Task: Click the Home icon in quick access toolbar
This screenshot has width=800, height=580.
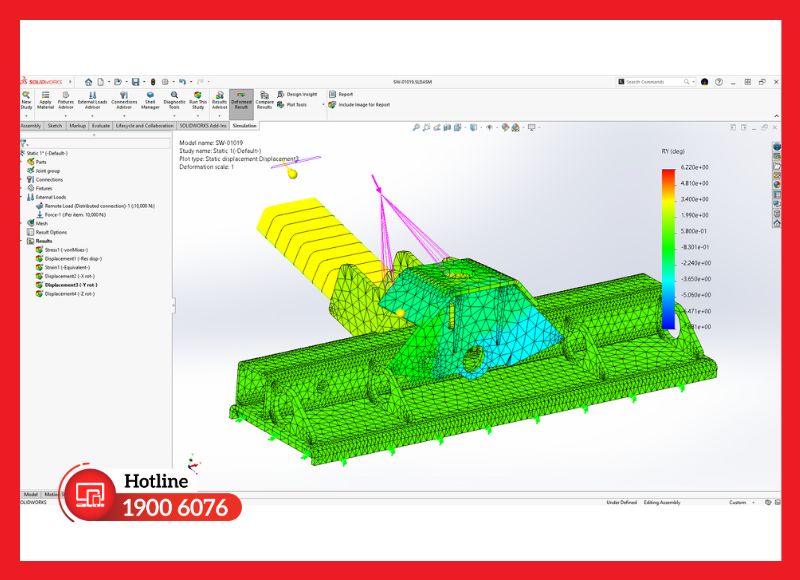Action: click(89, 82)
